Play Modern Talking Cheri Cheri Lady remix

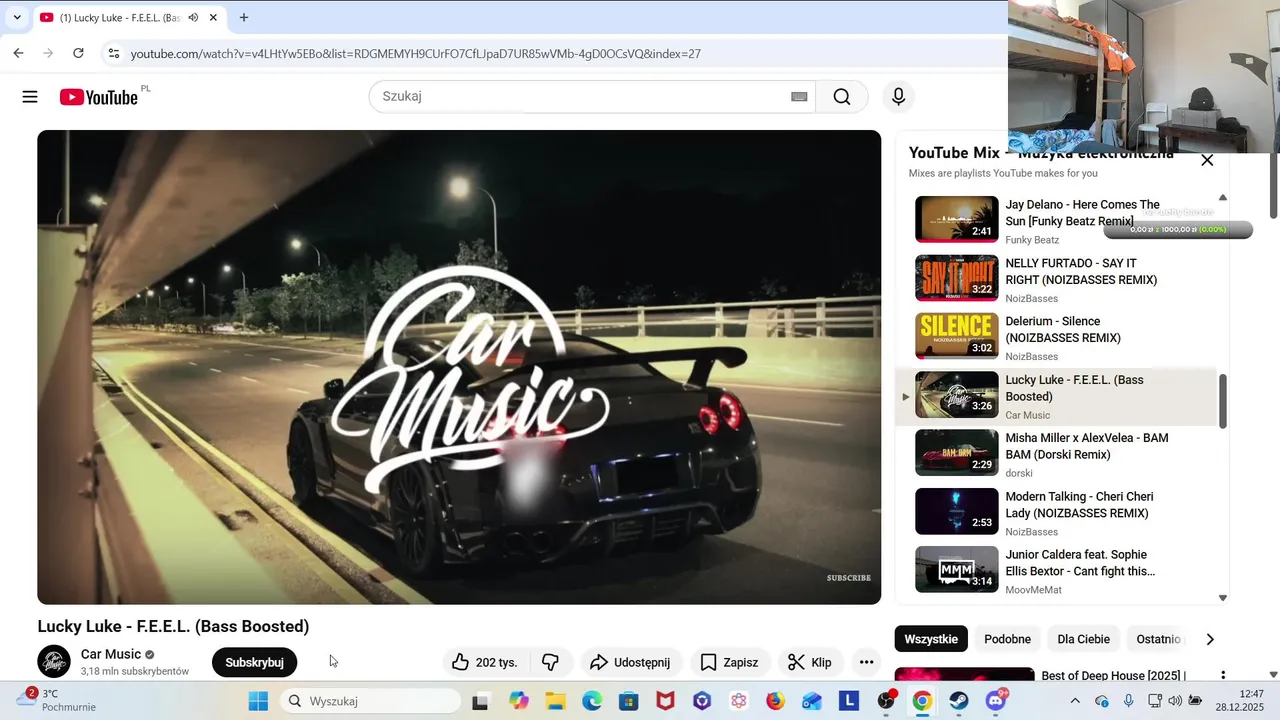[x=1055, y=512]
